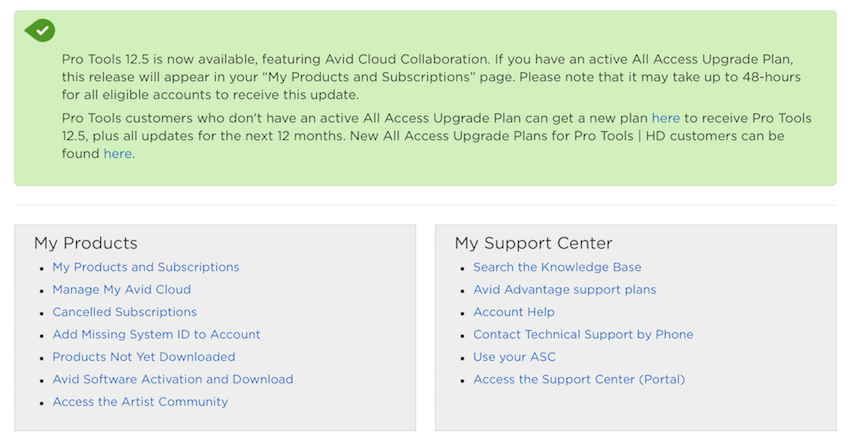Viewport: 850px width, 447px height.
Task: Search the Knowledge Base
Action: pyautogui.click(x=557, y=267)
